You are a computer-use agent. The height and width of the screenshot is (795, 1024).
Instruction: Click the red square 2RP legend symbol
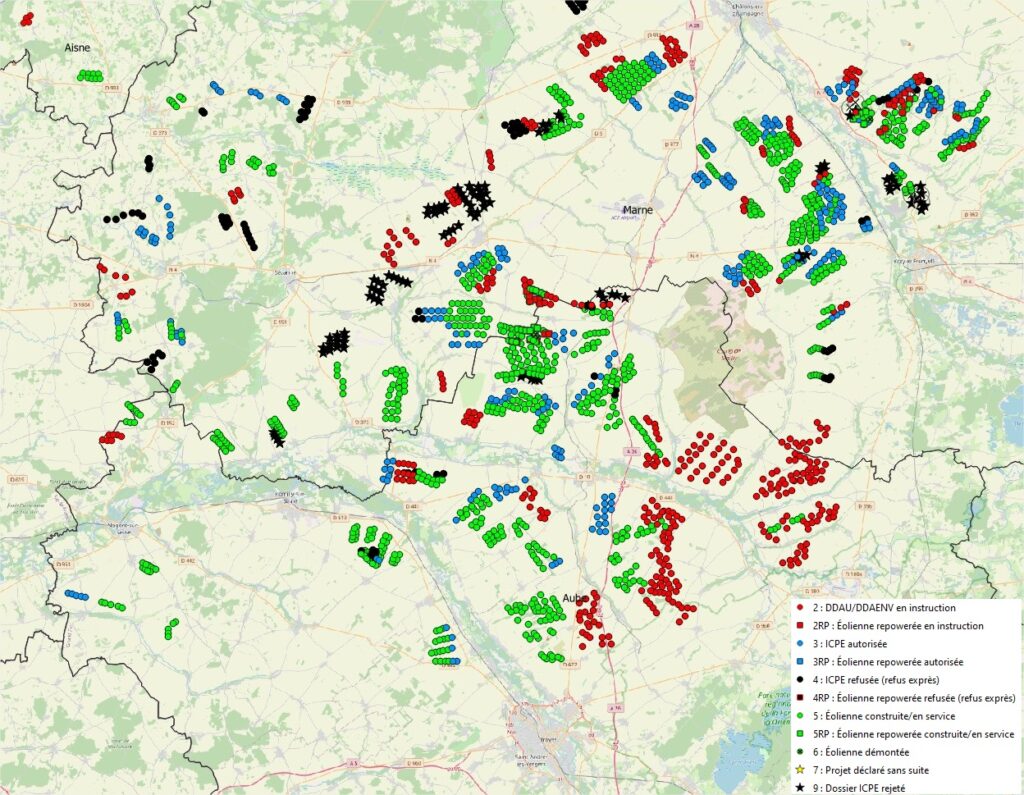click(x=800, y=626)
